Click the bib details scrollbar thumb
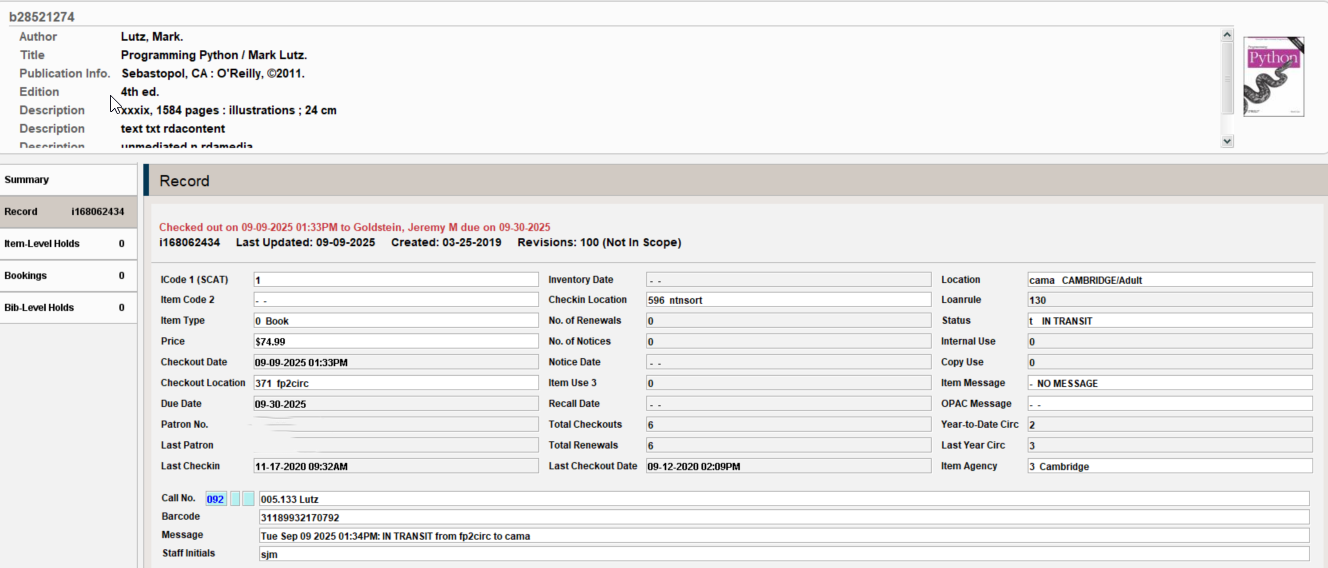The width and height of the screenshot is (1328, 568). pos(1227,80)
